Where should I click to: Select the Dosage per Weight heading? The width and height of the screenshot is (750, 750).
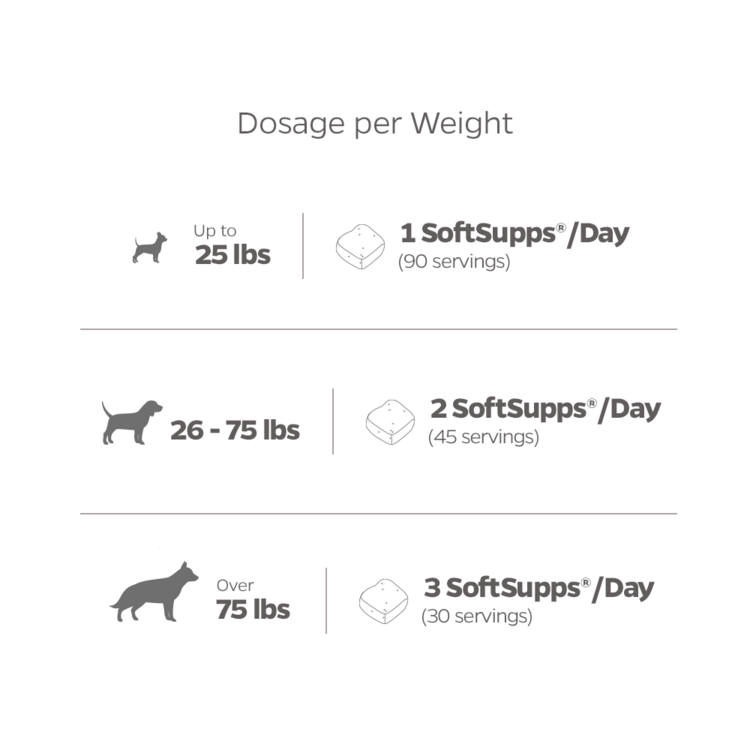[375, 123]
